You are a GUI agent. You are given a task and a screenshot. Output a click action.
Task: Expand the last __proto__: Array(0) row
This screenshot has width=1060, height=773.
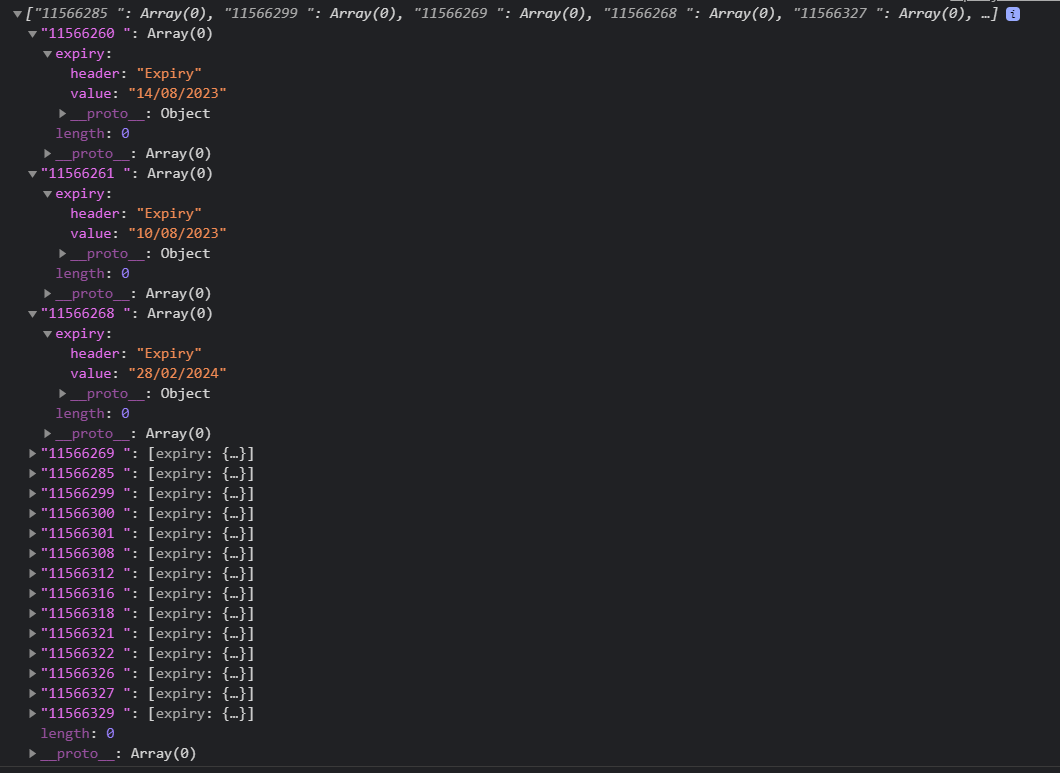32,753
